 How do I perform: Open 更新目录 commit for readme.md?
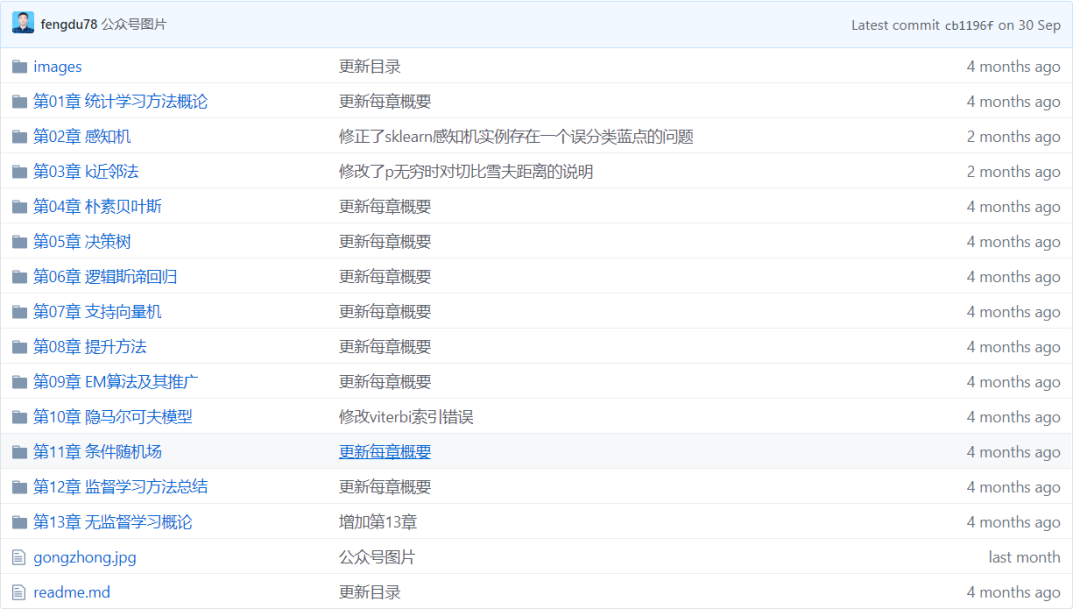click(370, 593)
